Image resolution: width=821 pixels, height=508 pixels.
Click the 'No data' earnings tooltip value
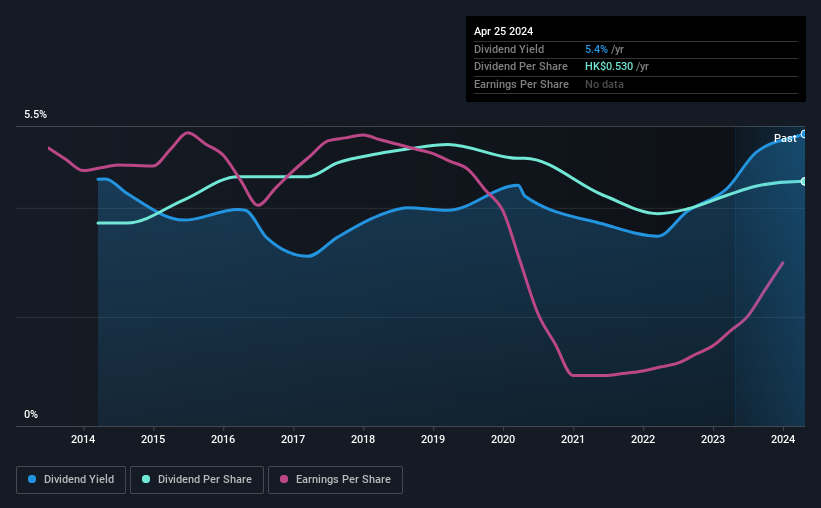point(606,85)
